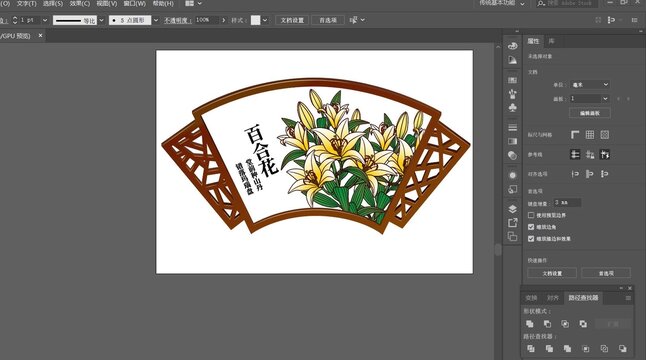This screenshot has height=360, width=646.
Task: Open the Symbols panel club icon
Action: click(513, 108)
